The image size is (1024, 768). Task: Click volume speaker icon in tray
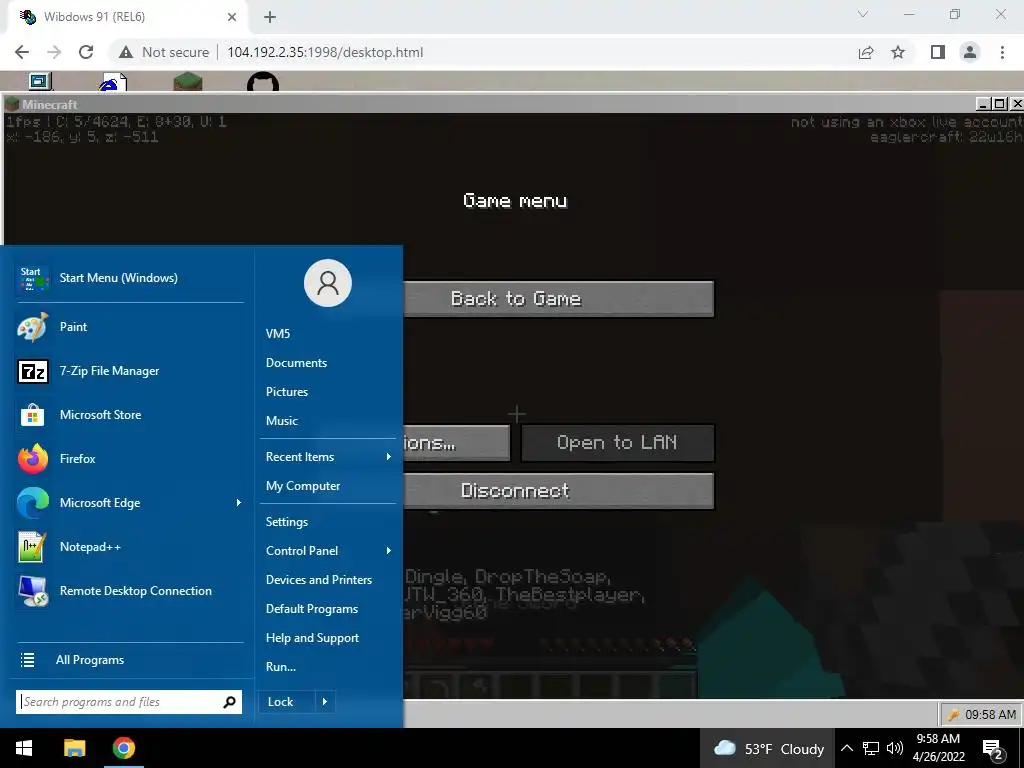click(x=895, y=748)
